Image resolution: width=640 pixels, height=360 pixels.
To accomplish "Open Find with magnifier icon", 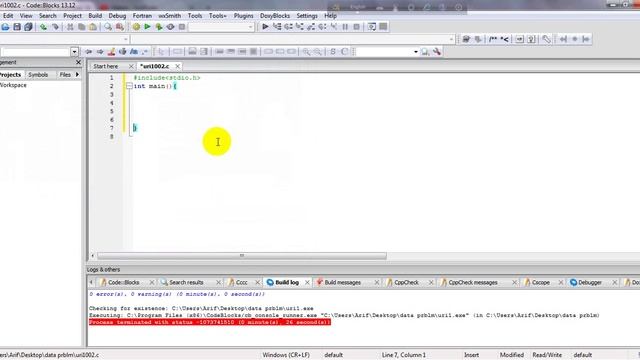I will (108, 27).
